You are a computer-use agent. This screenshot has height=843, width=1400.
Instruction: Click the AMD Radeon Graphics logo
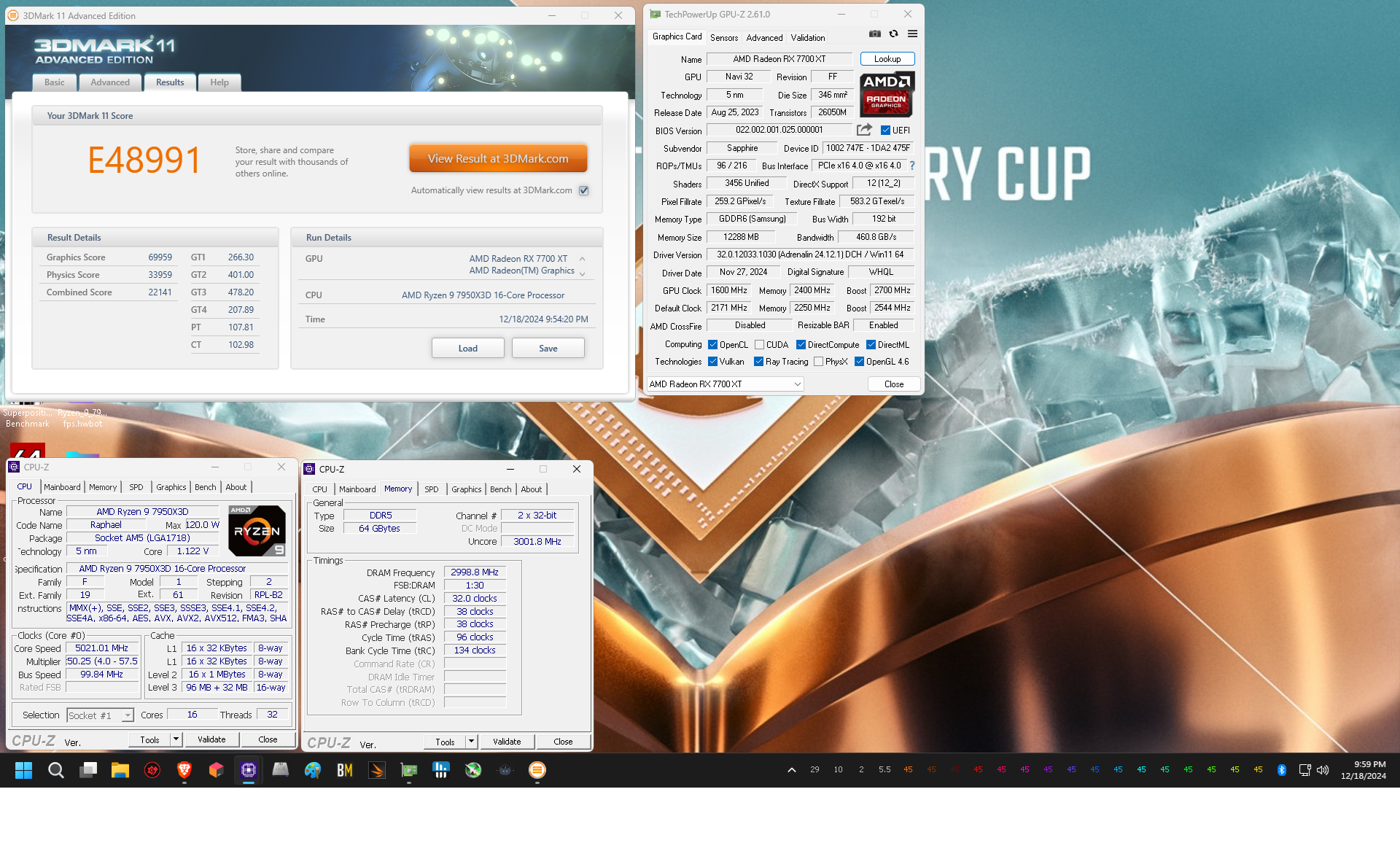click(887, 95)
